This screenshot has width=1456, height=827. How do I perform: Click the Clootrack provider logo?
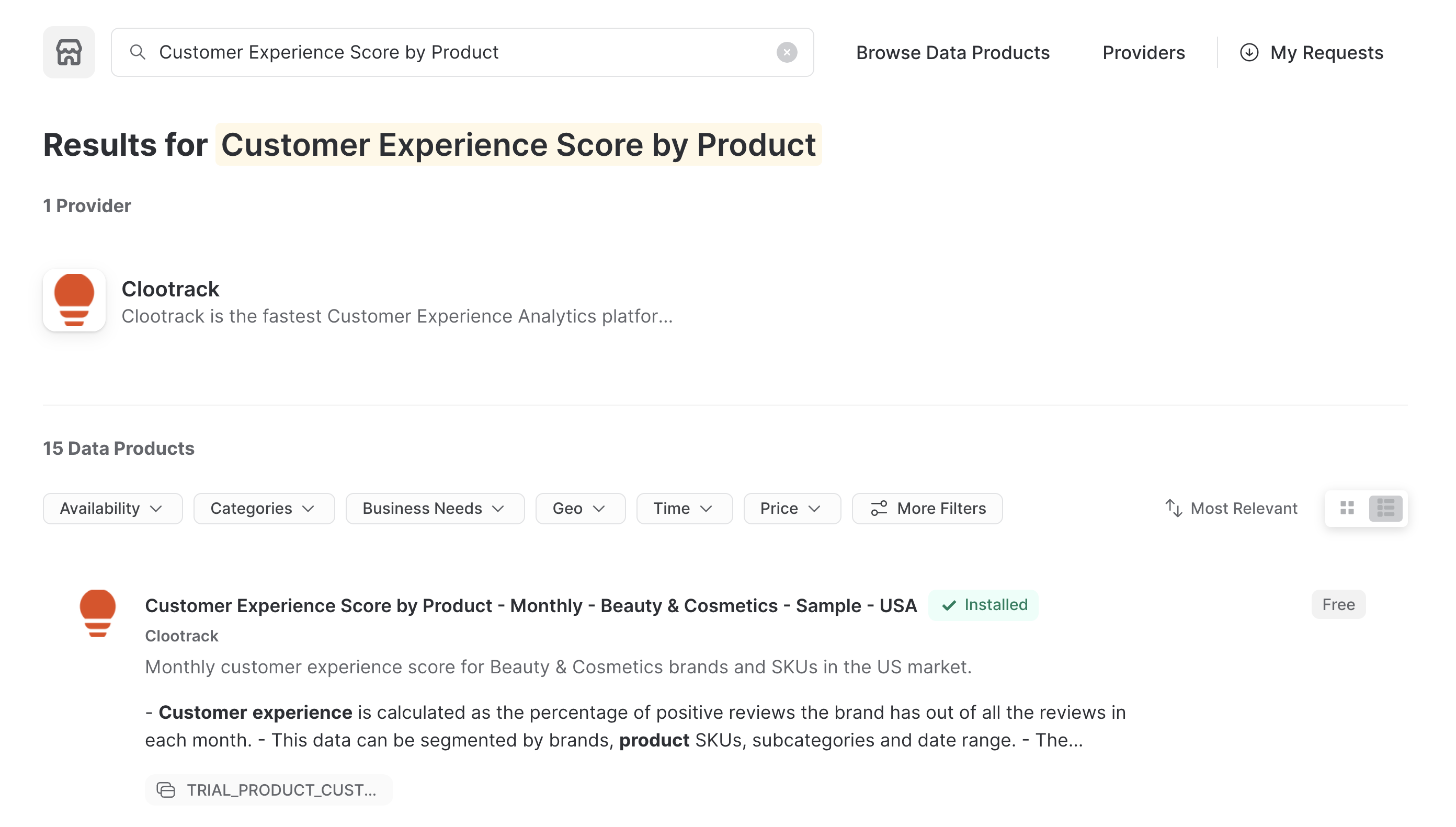tap(74, 300)
